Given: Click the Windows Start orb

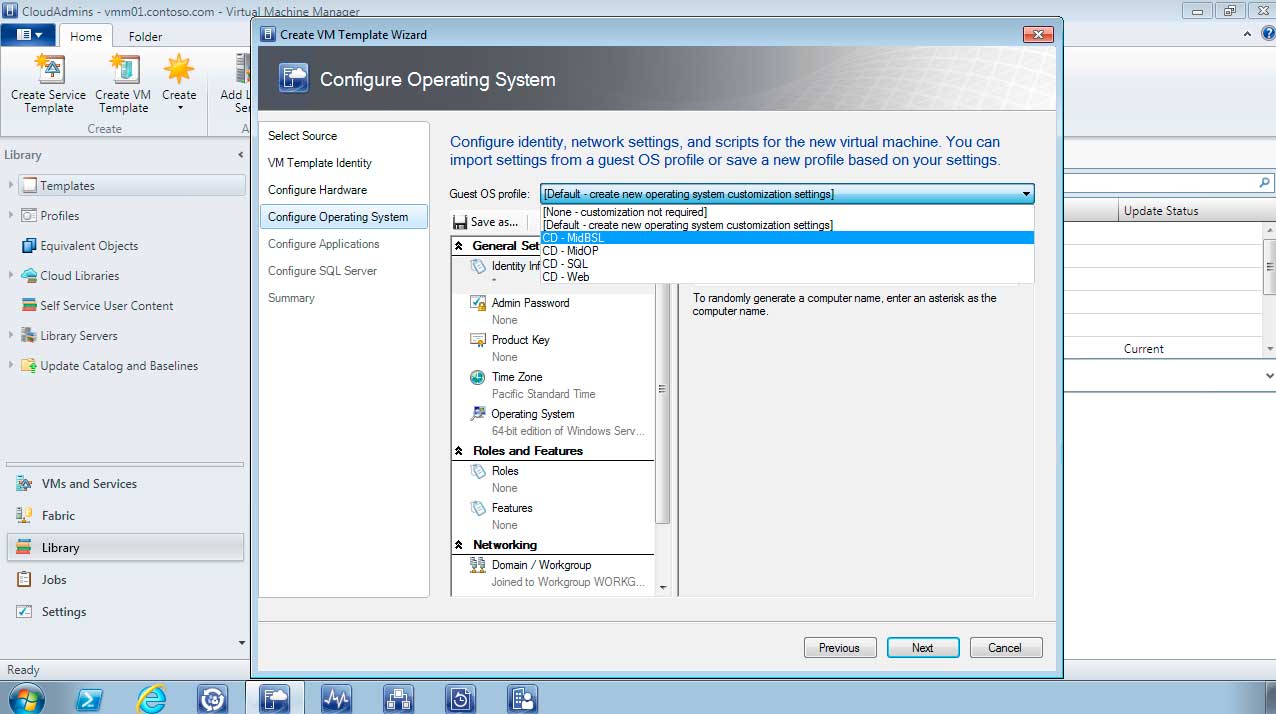Looking at the screenshot, I should [x=25, y=698].
